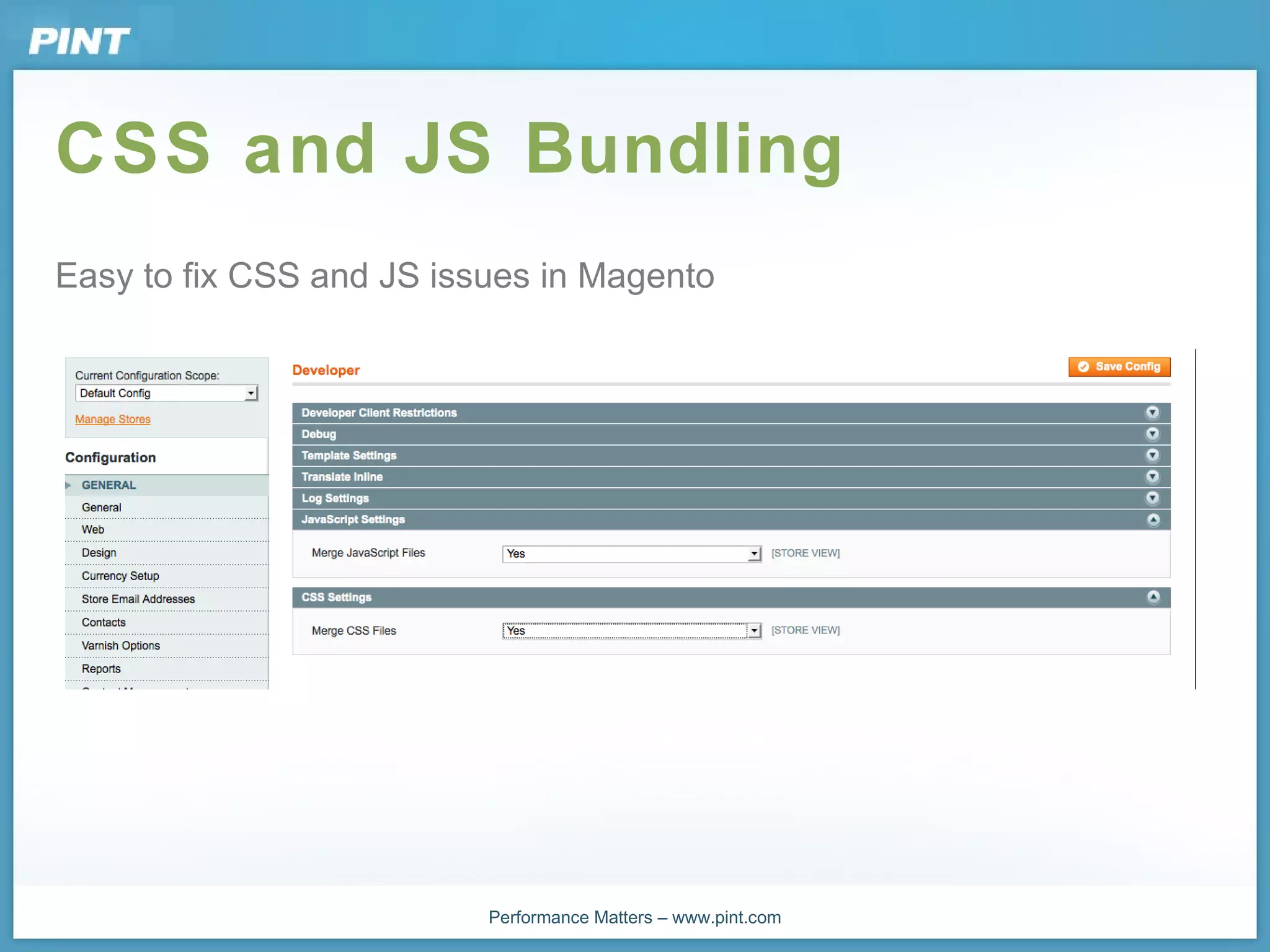Screen dimensions: 1270x952
Task: Click the PINT logo
Action: [x=79, y=42]
